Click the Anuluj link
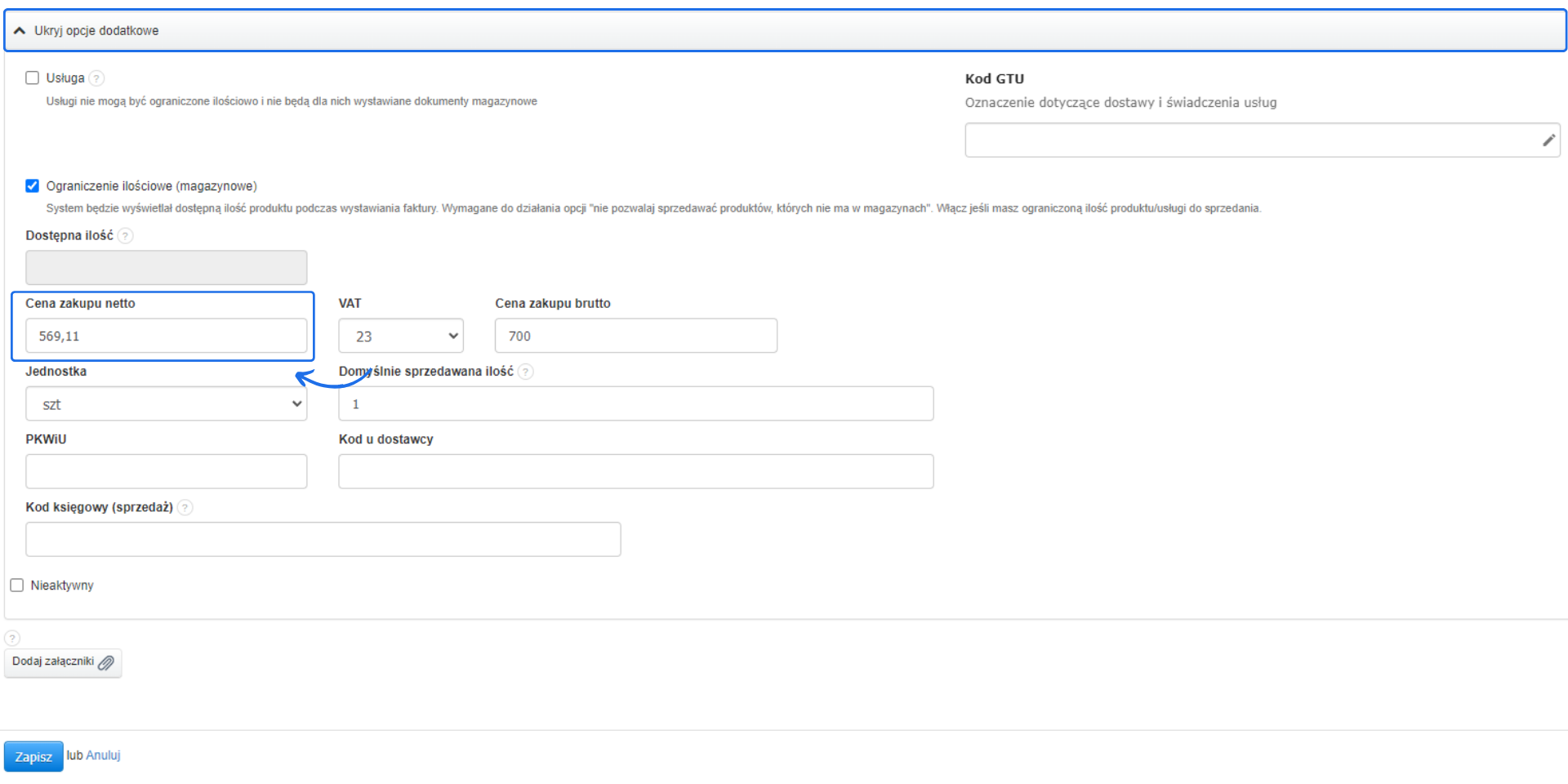 [x=103, y=755]
